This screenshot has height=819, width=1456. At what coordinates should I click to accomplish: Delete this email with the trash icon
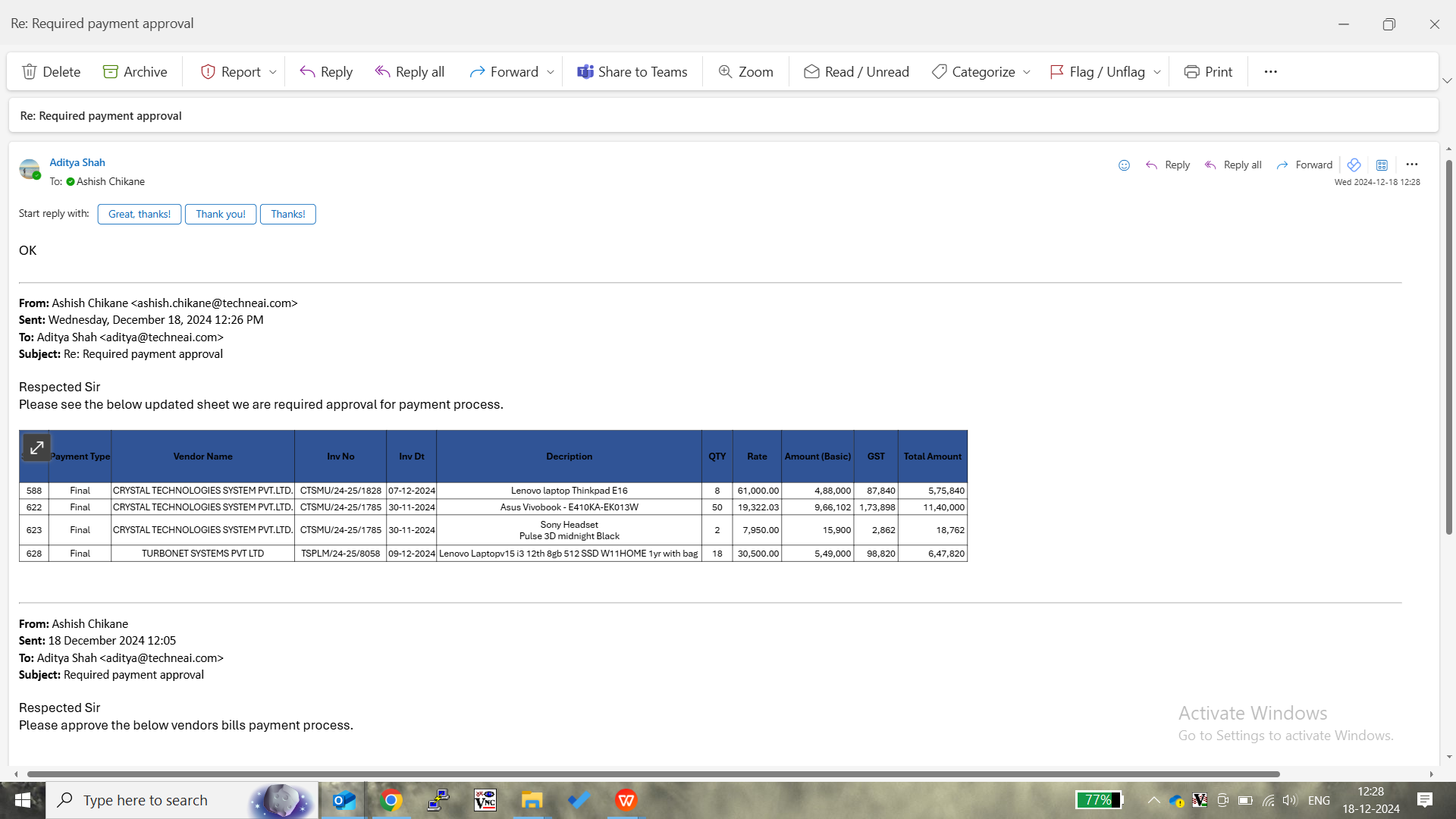(51, 72)
